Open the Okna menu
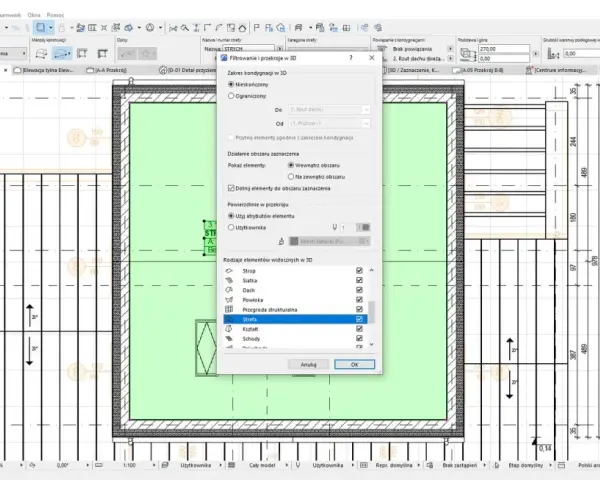The width and height of the screenshot is (600, 480). 34,15
